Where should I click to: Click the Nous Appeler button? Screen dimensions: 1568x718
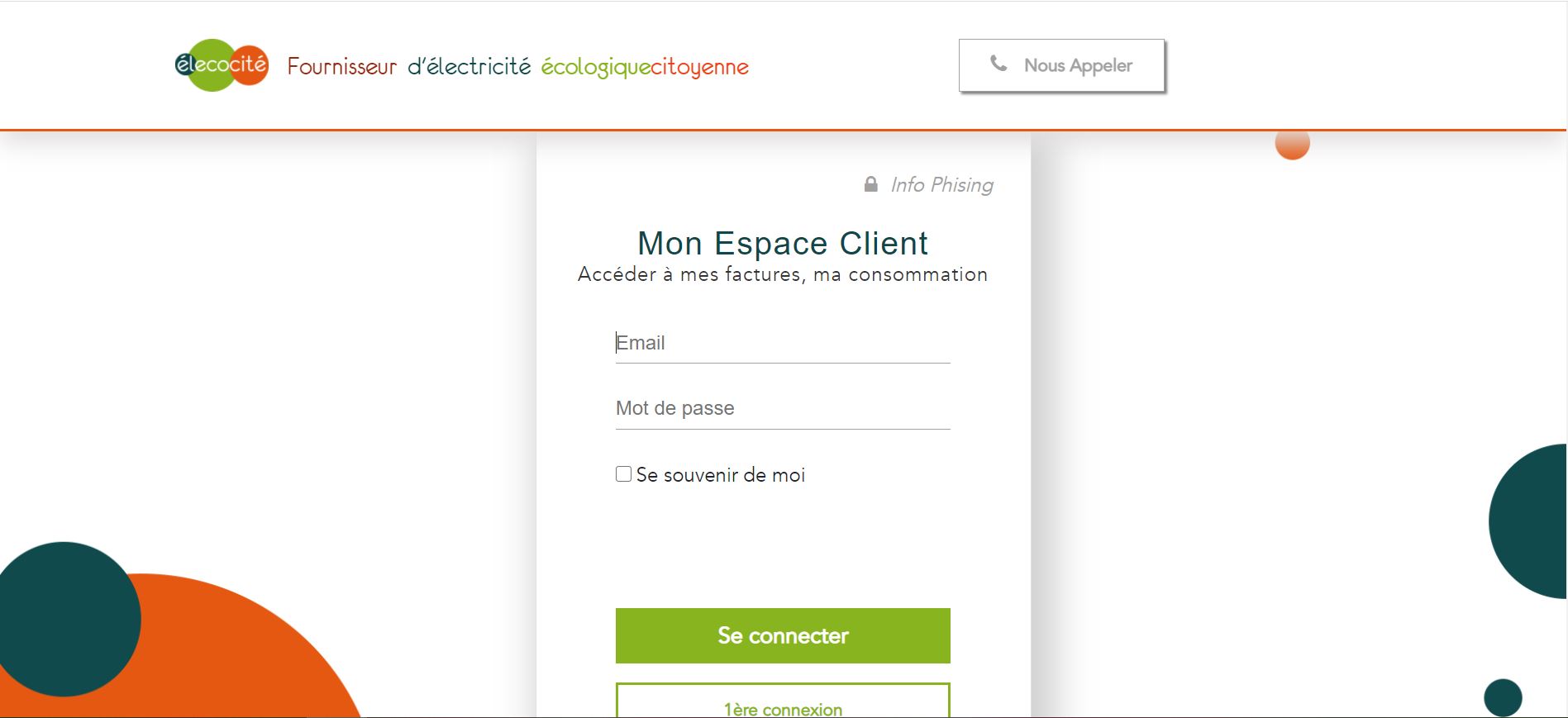[x=1061, y=65]
